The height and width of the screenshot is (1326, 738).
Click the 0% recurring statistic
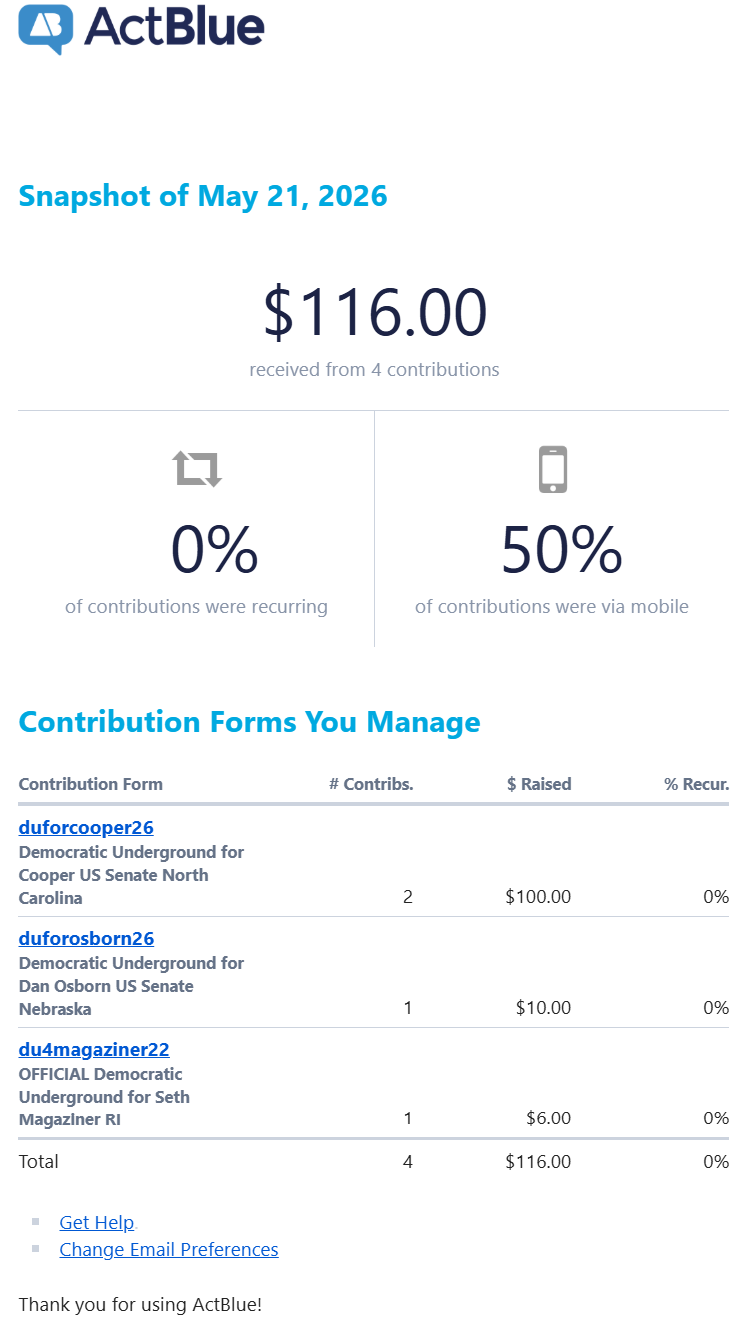pos(214,550)
